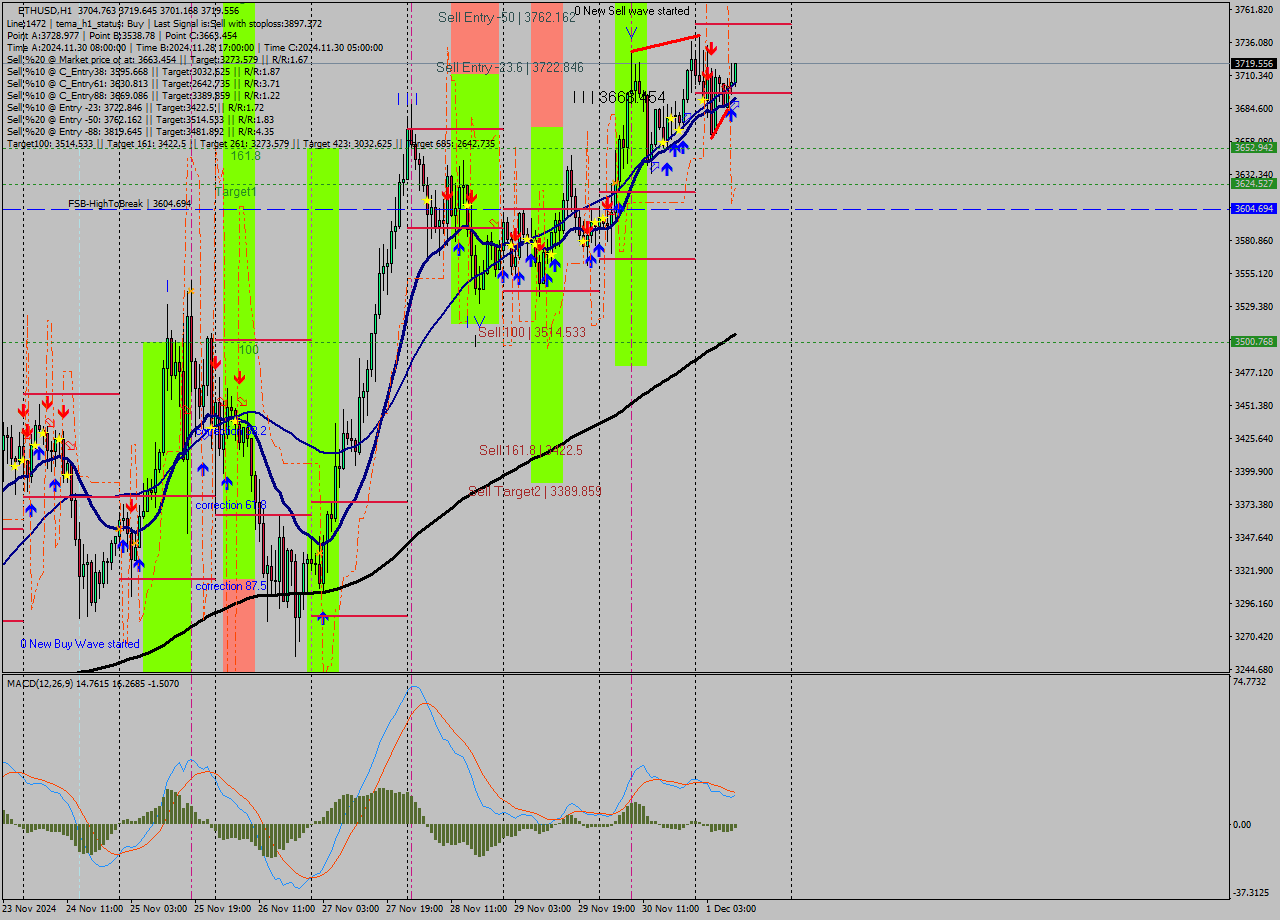The image size is (1280, 920).
Task: Click the '29 Nov 03:00' time axis label
Action: (x=542, y=909)
